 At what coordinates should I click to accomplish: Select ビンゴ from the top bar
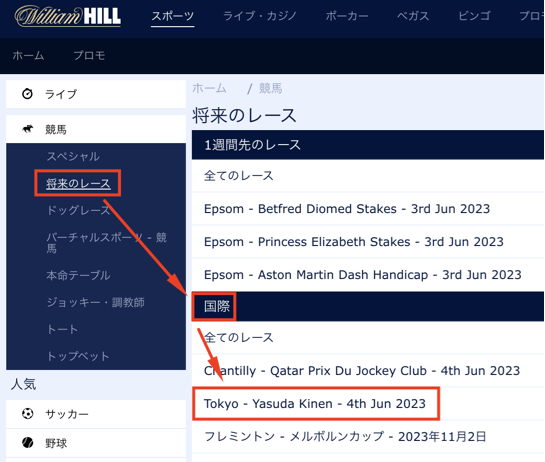(474, 16)
